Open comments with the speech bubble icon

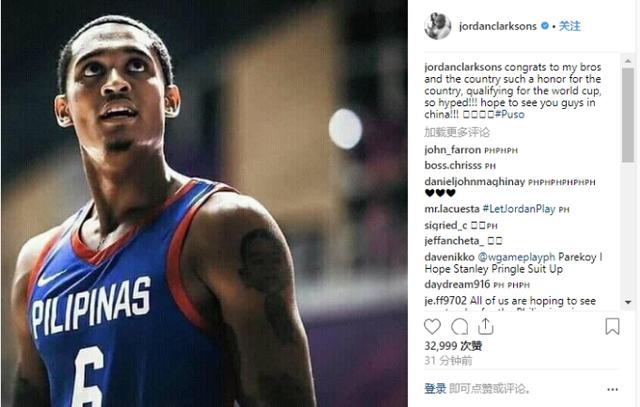[x=460, y=327]
